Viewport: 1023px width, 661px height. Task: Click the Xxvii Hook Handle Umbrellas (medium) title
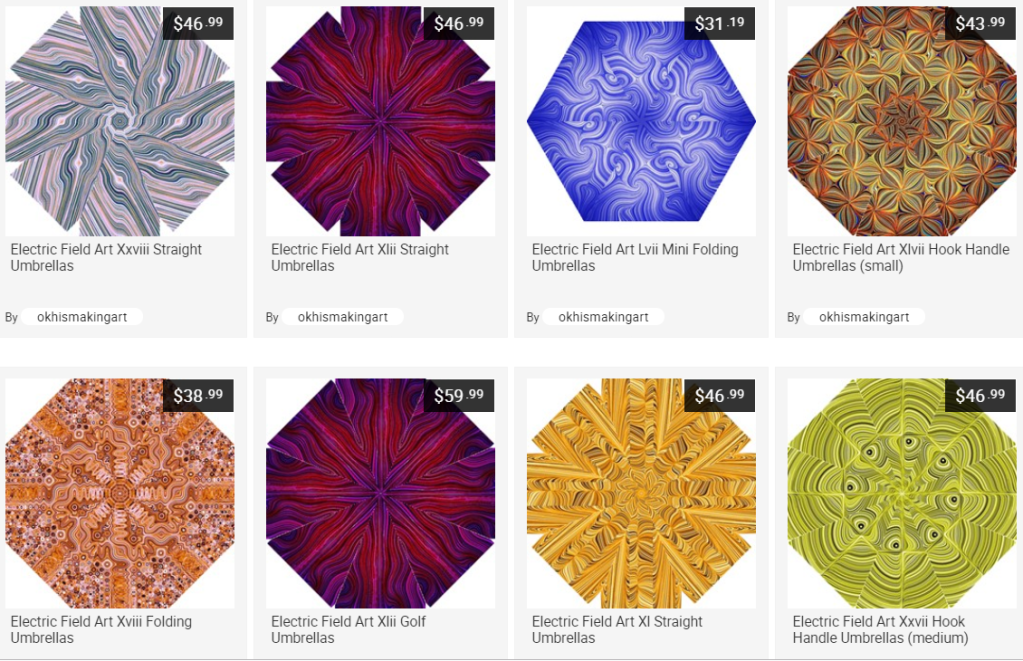click(x=880, y=630)
